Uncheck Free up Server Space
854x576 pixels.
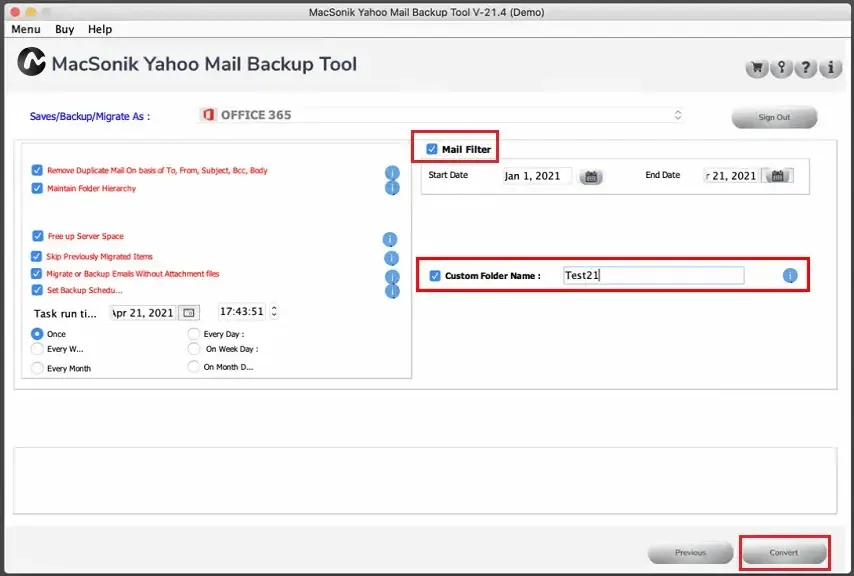38,236
